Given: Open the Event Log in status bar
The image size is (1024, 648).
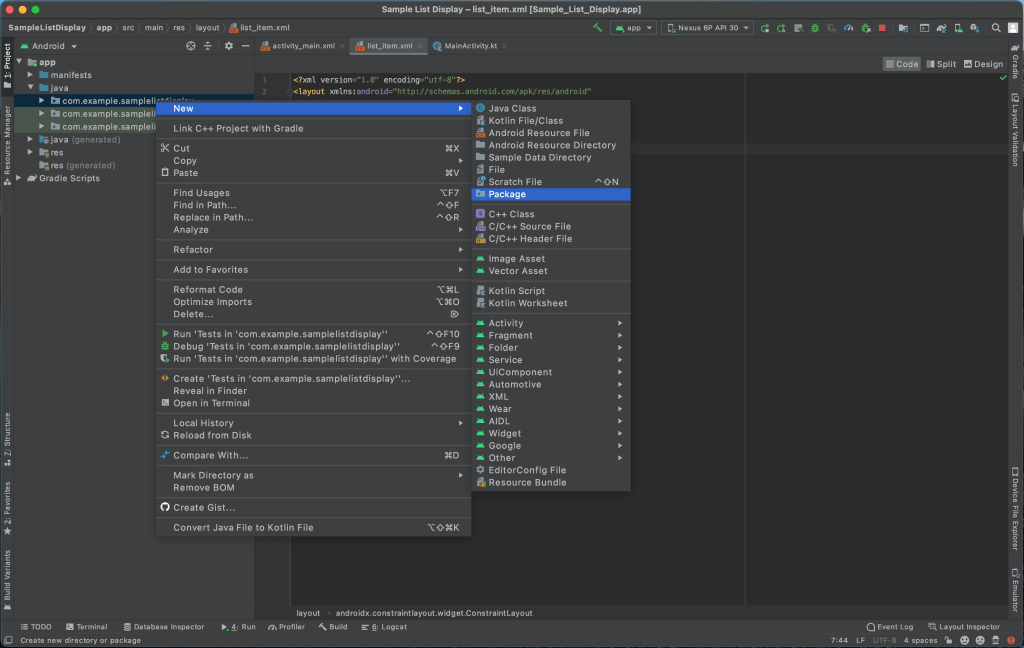Looking at the screenshot, I should tap(890, 627).
